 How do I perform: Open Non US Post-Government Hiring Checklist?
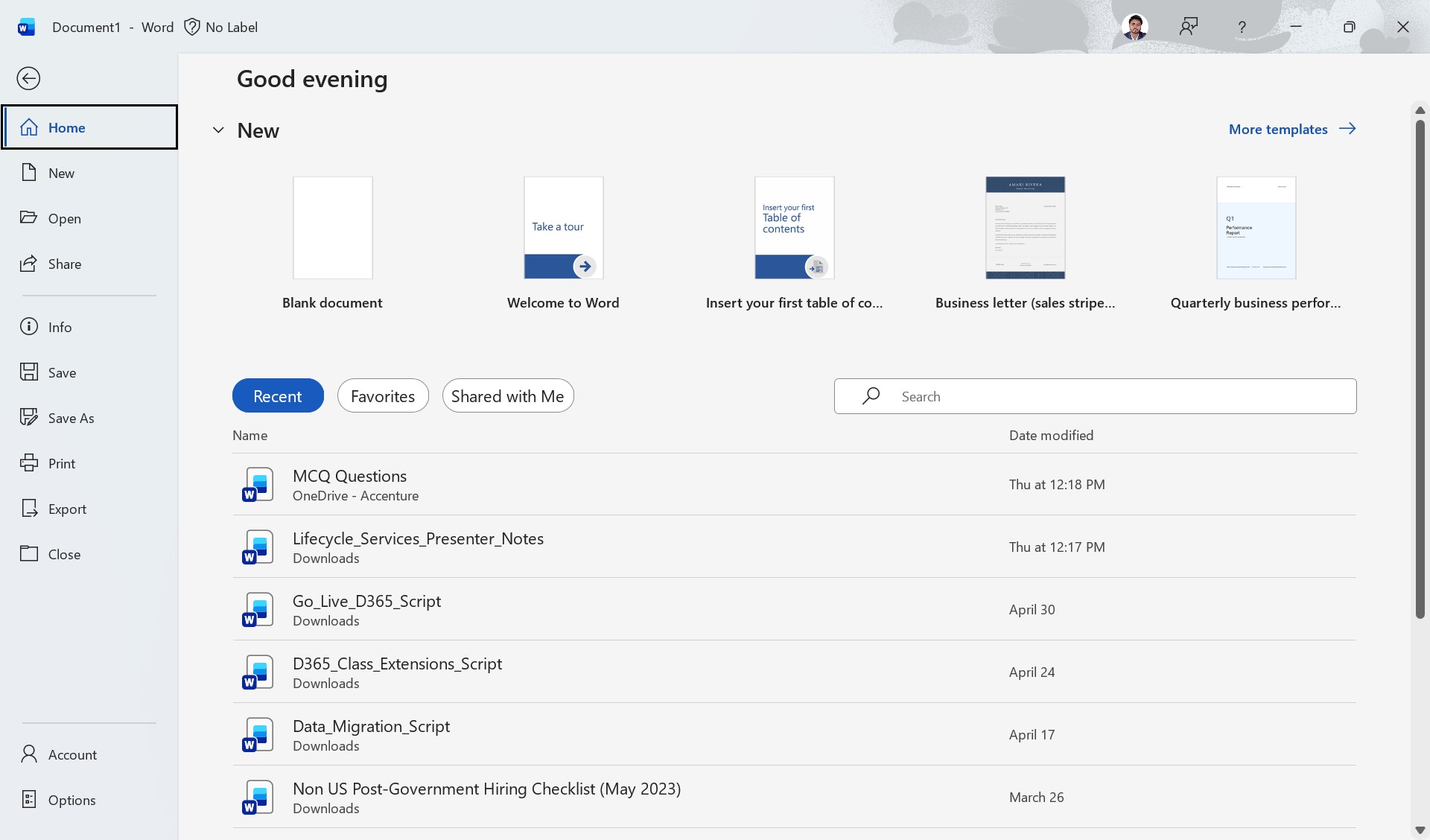[794, 797]
